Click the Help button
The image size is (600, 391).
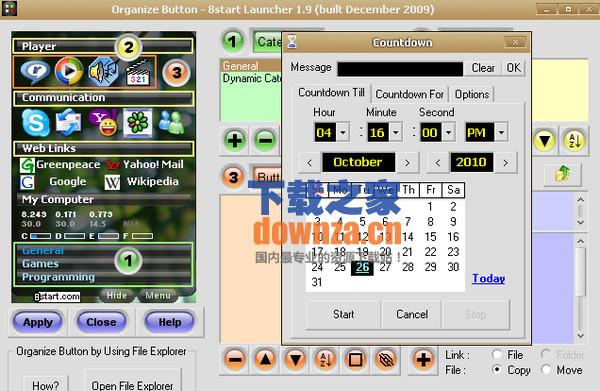[x=170, y=322]
